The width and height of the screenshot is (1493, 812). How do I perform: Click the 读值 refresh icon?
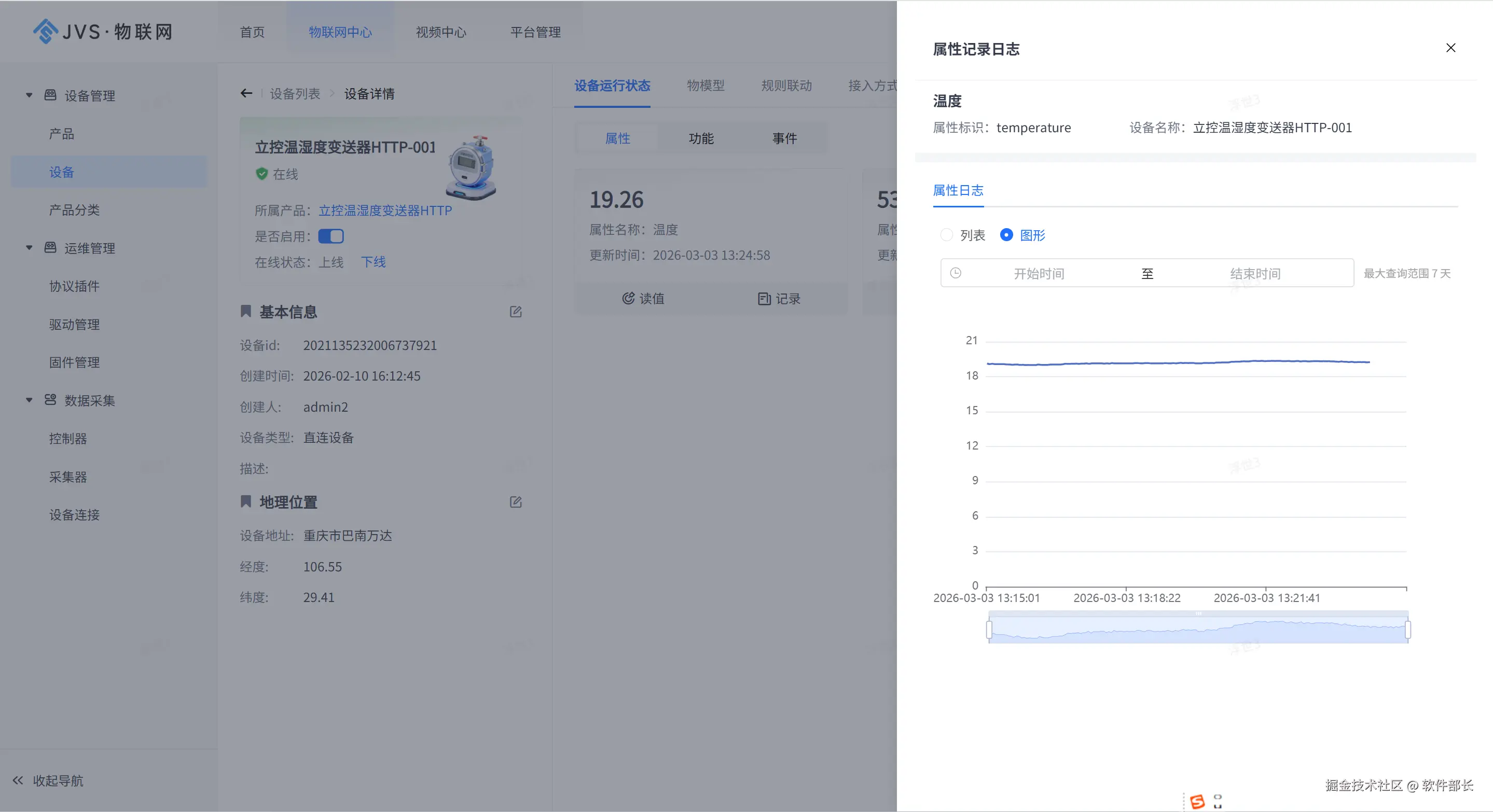tap(628, 298)
